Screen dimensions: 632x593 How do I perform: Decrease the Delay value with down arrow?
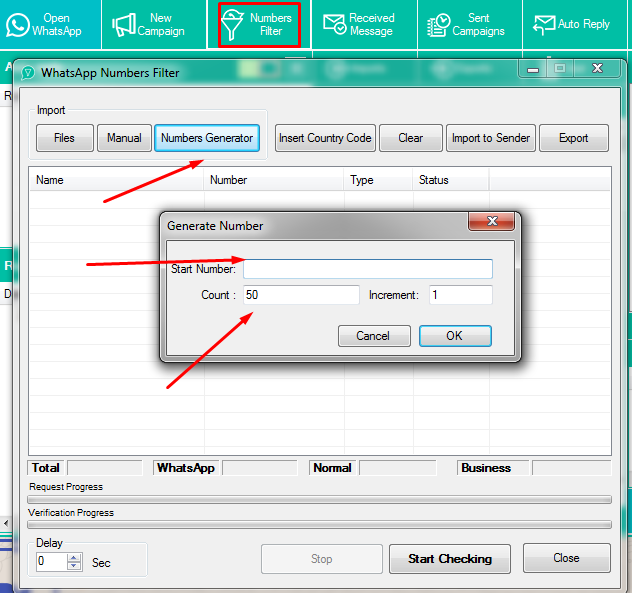point(73,567)
